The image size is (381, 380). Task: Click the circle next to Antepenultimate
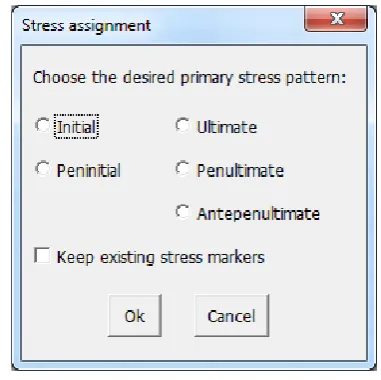(x=183, y=212)
